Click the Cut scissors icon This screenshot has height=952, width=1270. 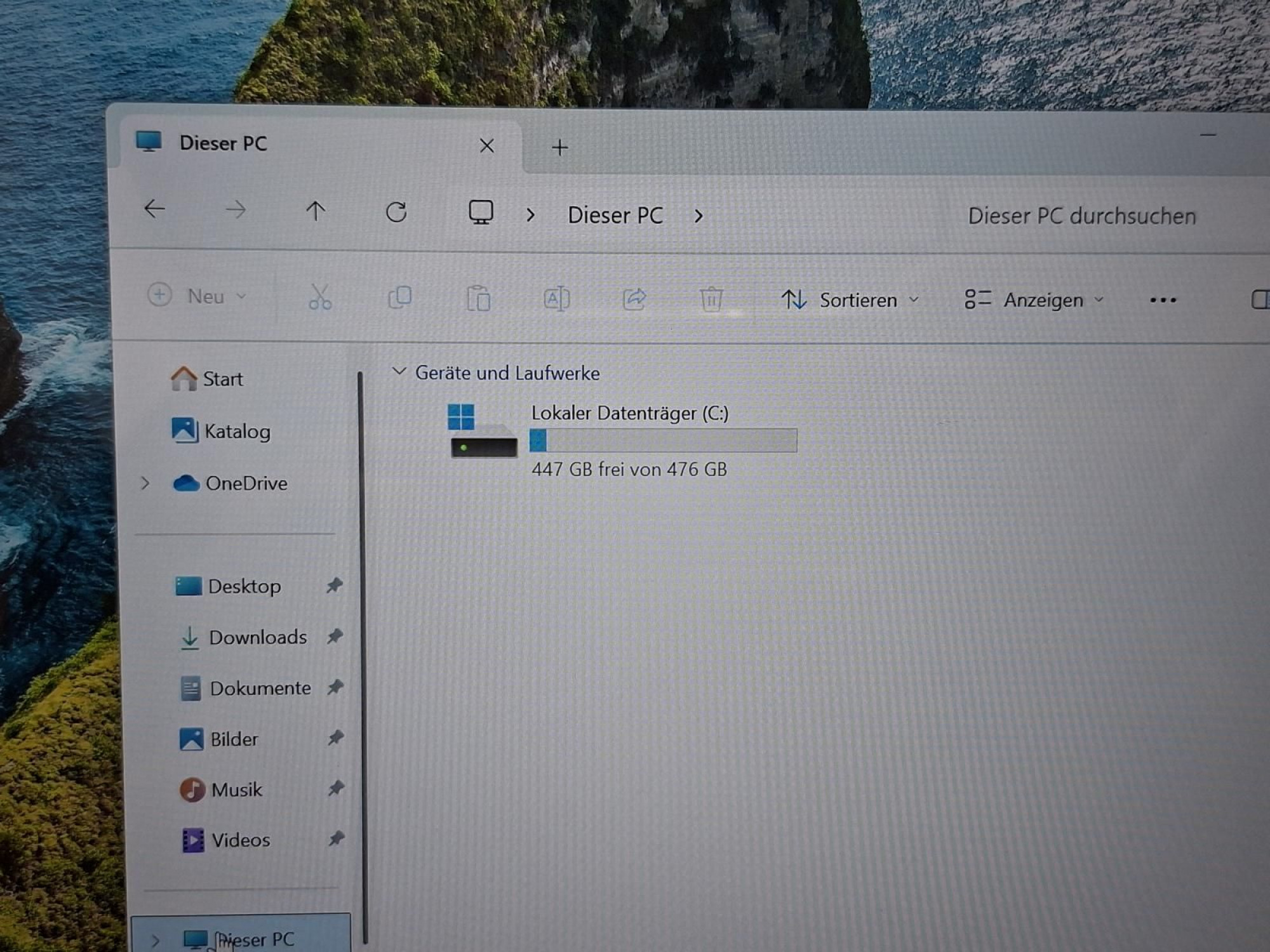pyautogui.click(x=320, y=297)
